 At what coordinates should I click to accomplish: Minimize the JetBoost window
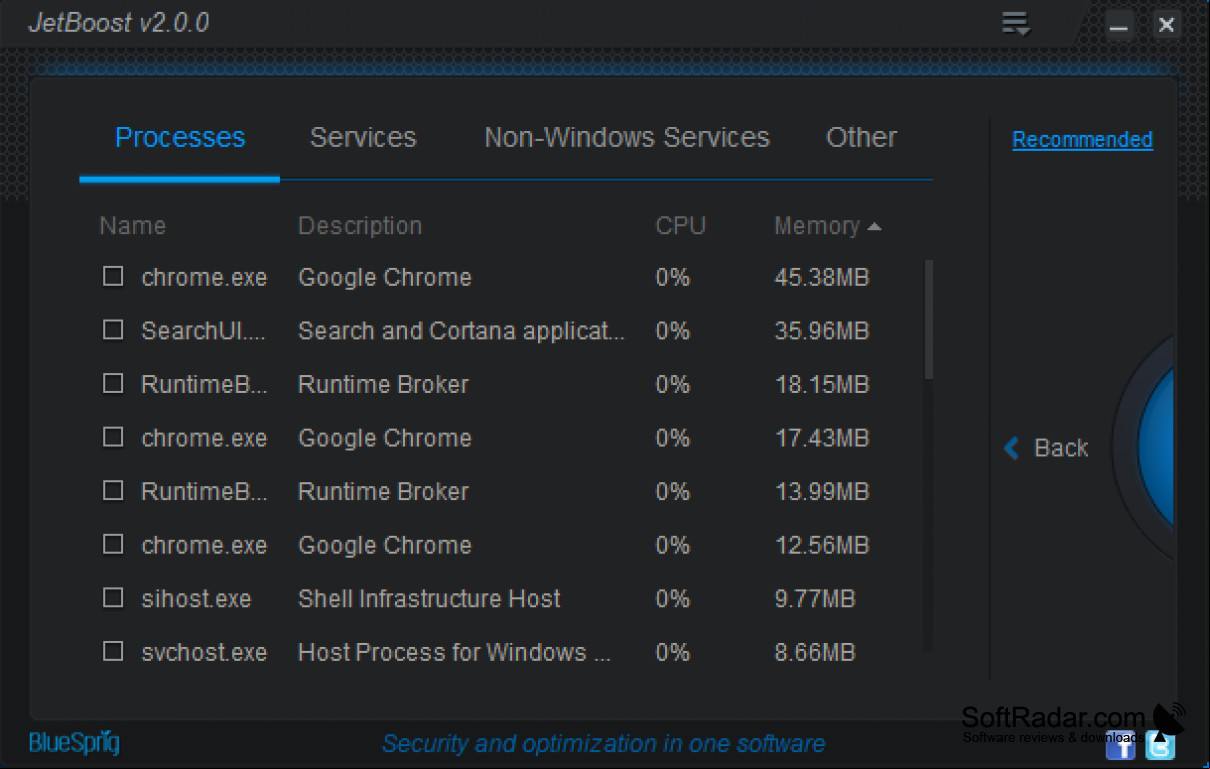pyautogui.click(x=1119, y=26)
